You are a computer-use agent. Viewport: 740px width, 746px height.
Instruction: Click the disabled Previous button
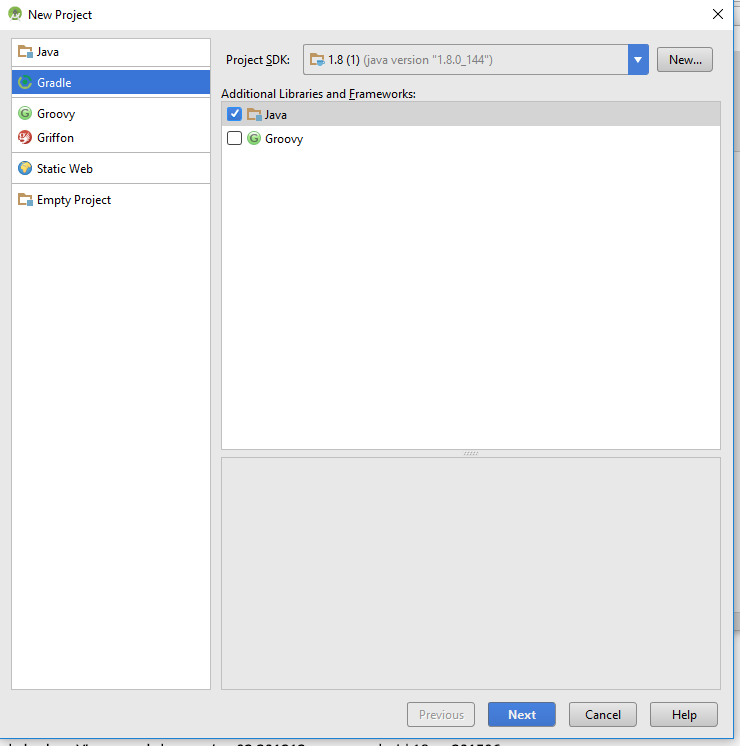pyautogui.click(x=441, y=714)
